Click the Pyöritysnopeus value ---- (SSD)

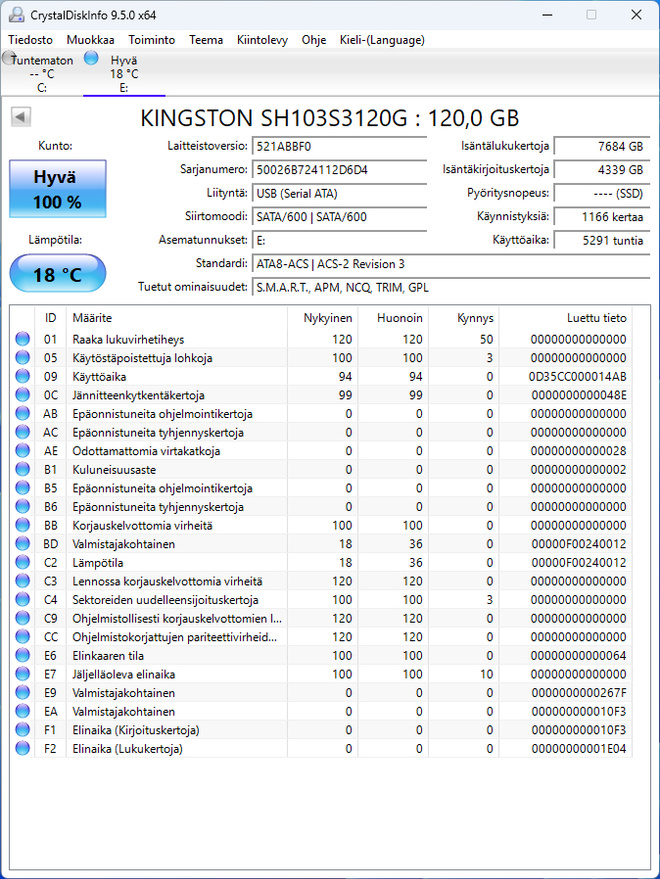click(x=602, y=193)
